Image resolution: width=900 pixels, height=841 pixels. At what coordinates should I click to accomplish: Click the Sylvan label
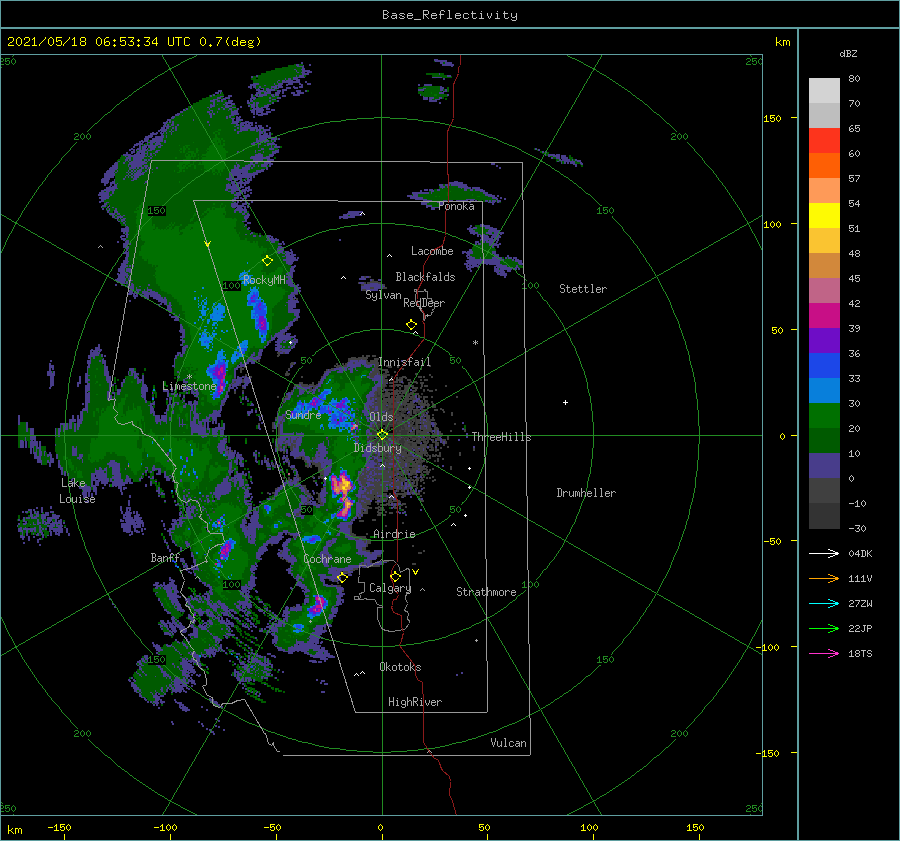coord(383,295)
